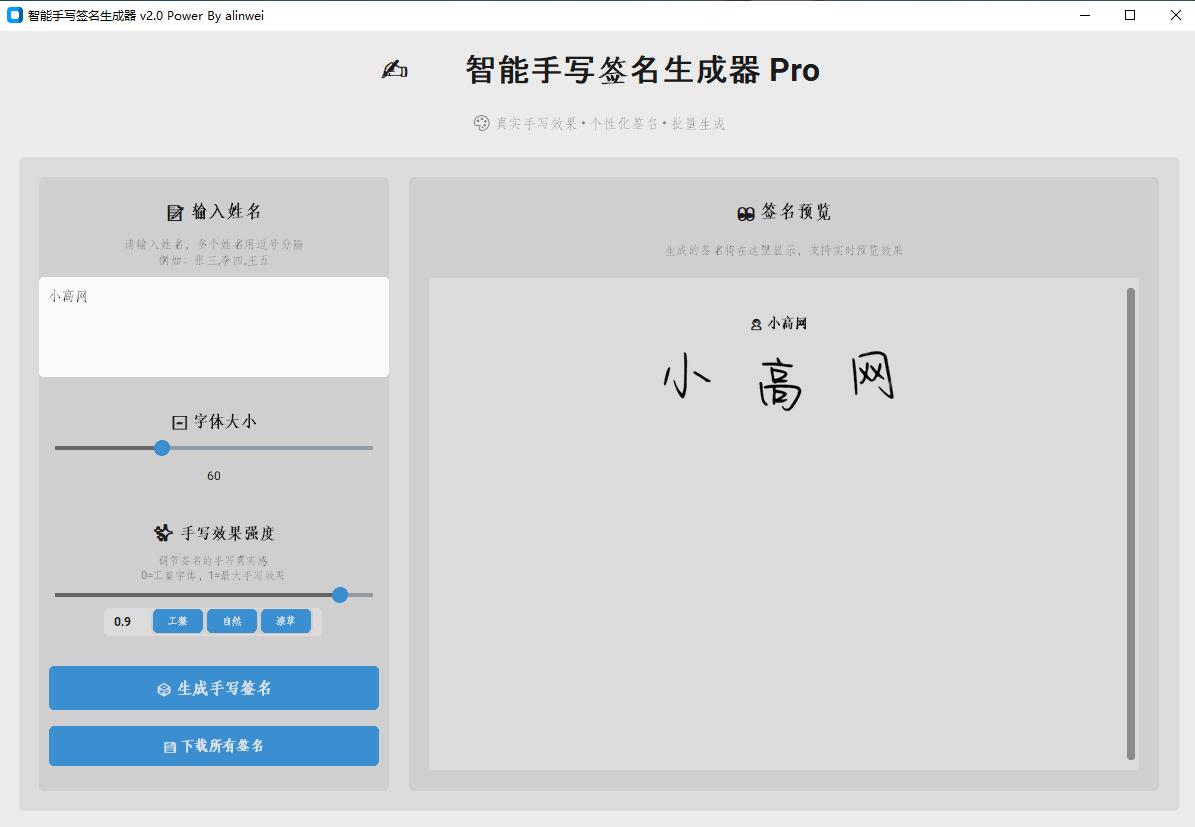Viewport: 1195px width, 827px height.
Task: Click the 输入姓名 heading text
Action: pyautogui.click(x=226, y=211)
